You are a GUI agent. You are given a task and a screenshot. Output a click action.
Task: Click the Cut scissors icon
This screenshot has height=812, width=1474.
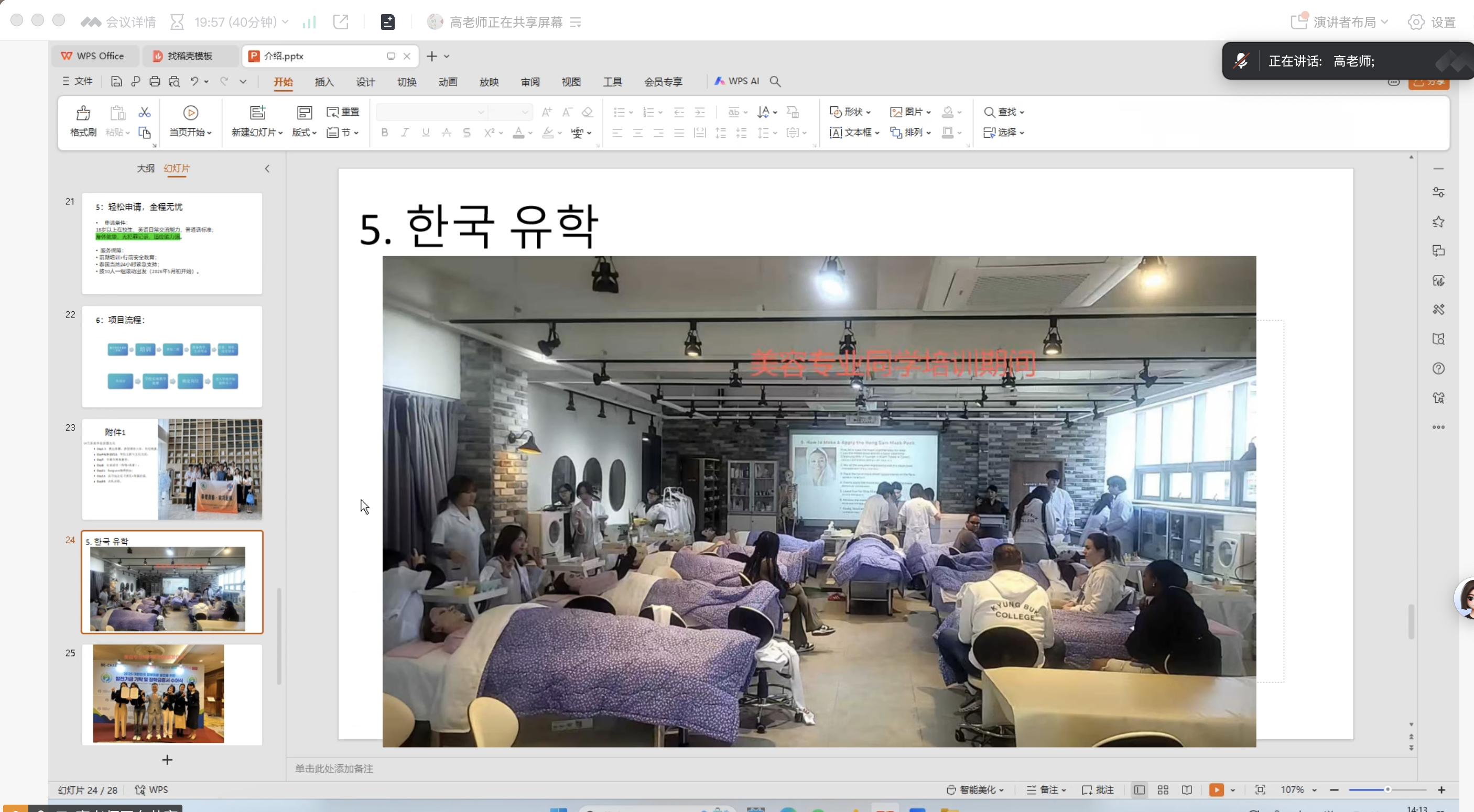point(144,113)
